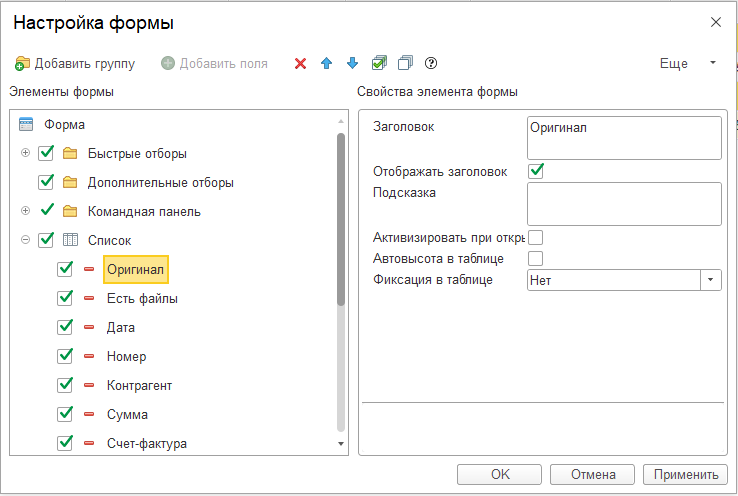Screen dimensions: 738x496
Task: Move element down with blue arrow
Action: pos(352,63)
